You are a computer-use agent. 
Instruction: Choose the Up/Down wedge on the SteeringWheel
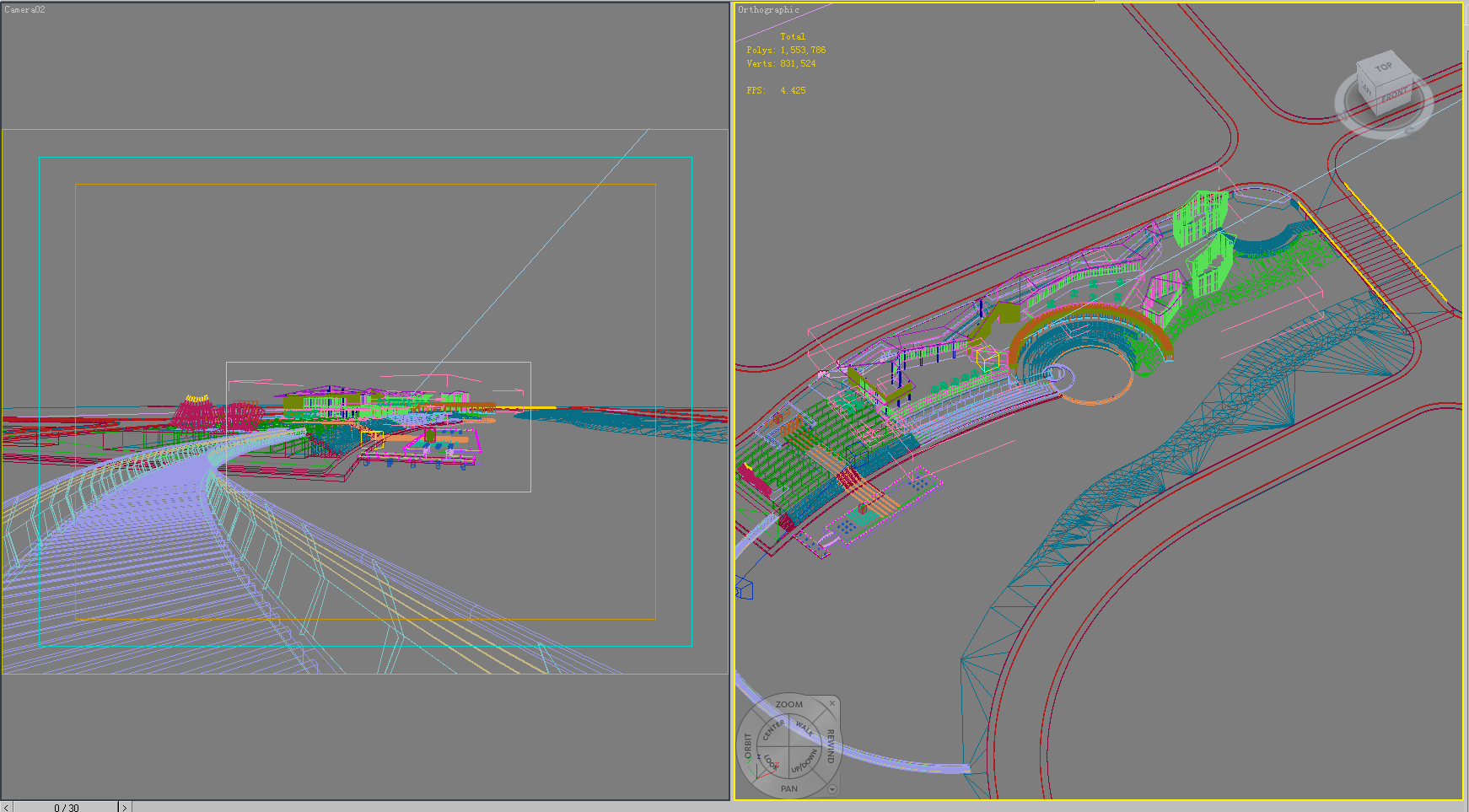point(805,763)
